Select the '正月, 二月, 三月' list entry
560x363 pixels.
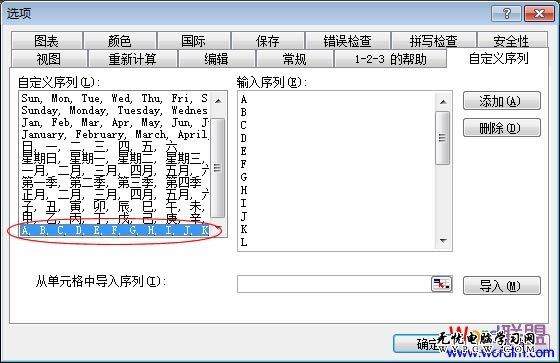115,195
